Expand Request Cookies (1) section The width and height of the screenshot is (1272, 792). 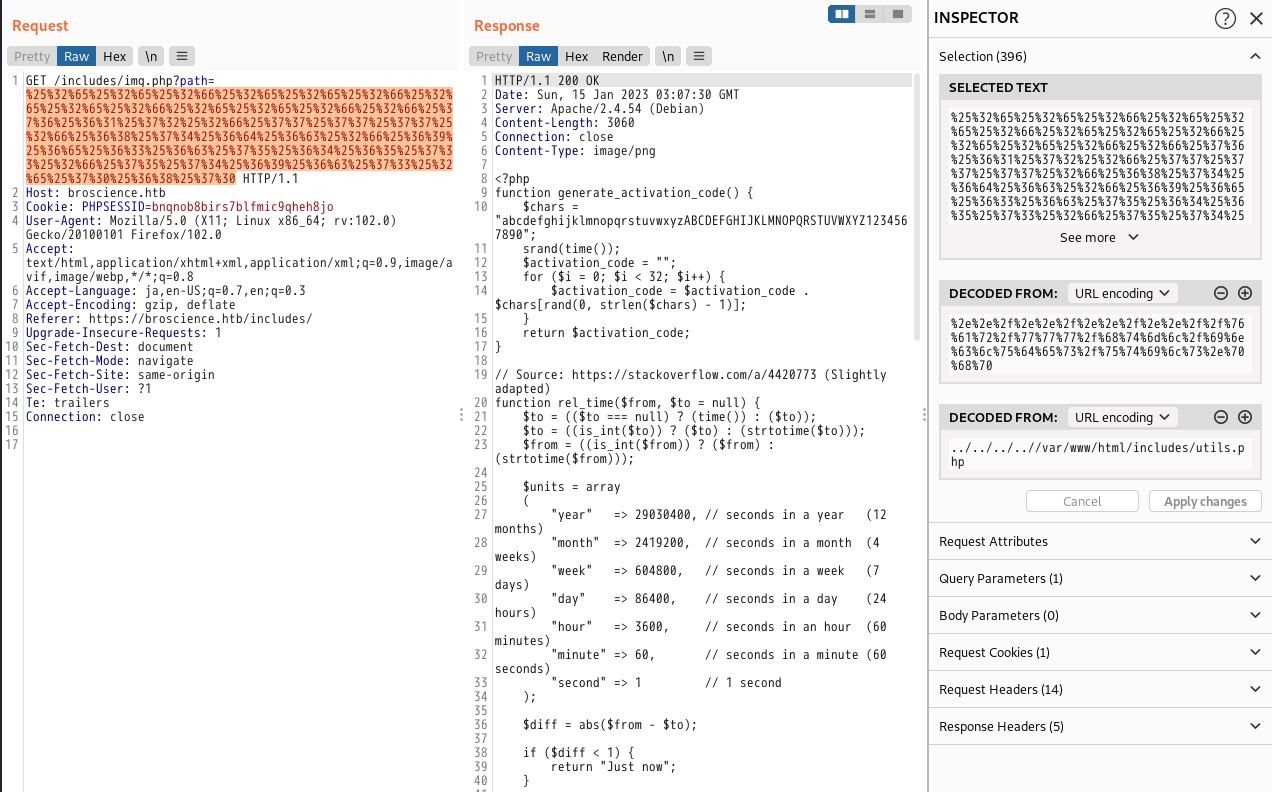[1100, 652]
